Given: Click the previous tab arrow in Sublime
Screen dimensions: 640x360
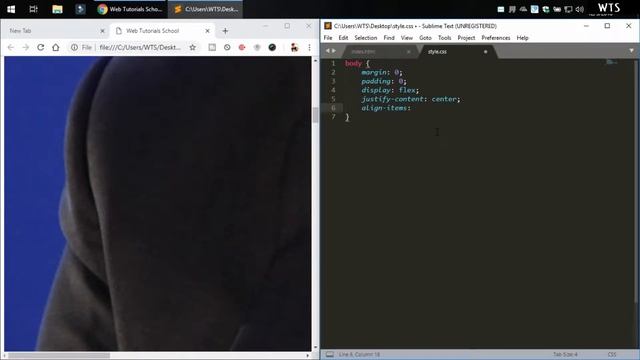Looking at the screenshot, I should [327, 51].
